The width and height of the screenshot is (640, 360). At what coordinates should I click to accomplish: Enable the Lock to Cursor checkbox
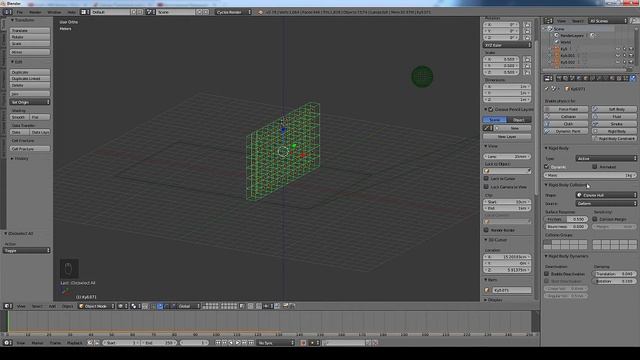pyautogui.click(x=486, y=179)
